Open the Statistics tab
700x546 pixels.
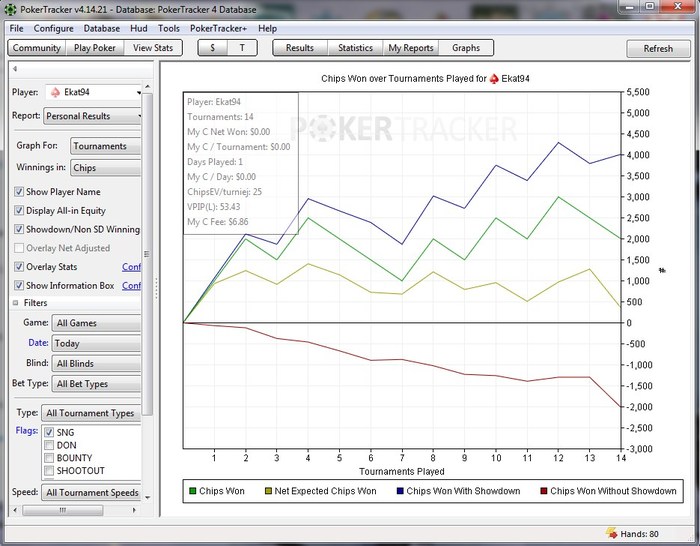pyautogui.click(x=355, y=48)
